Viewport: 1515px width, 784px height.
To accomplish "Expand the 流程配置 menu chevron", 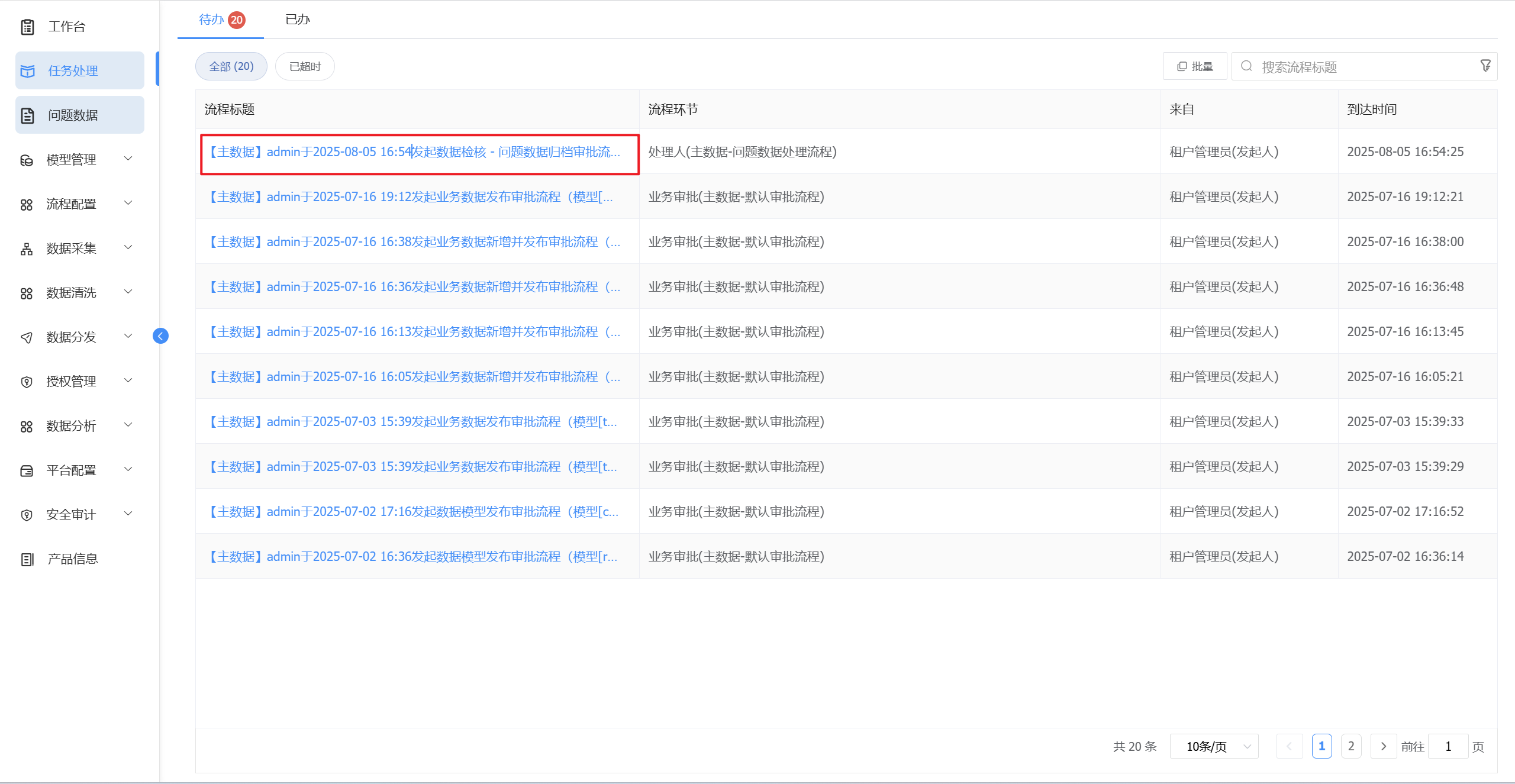I will [128, 203].
